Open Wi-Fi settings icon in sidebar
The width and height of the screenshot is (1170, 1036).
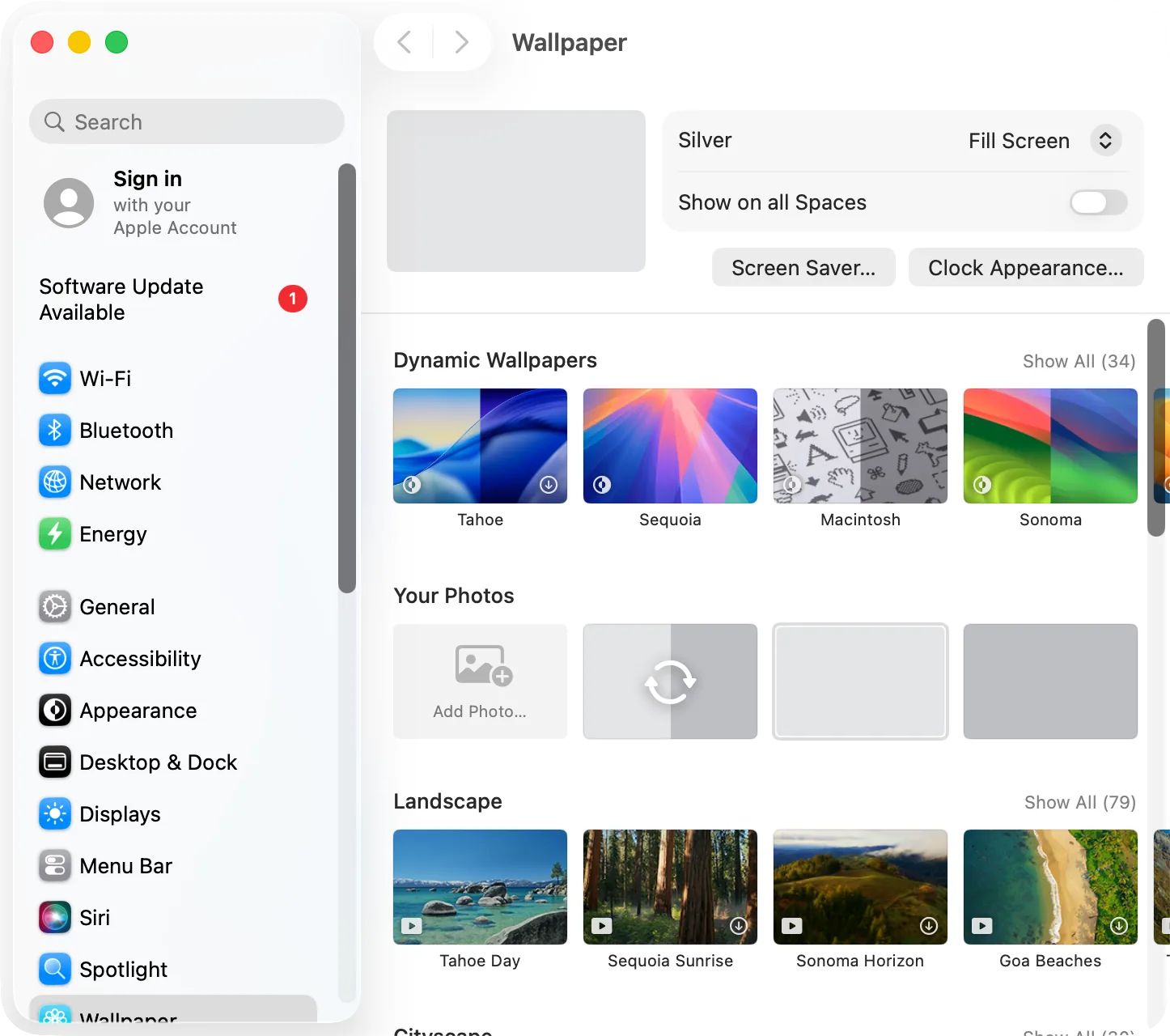(x=55, y=378)
